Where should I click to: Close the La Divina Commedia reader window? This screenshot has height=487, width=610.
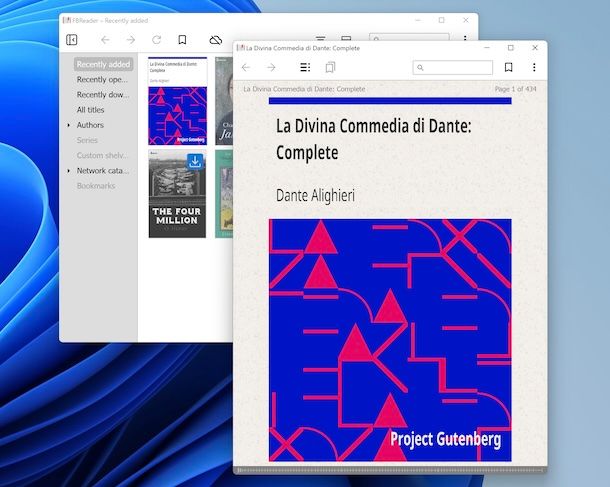click(x=535, y=48)
